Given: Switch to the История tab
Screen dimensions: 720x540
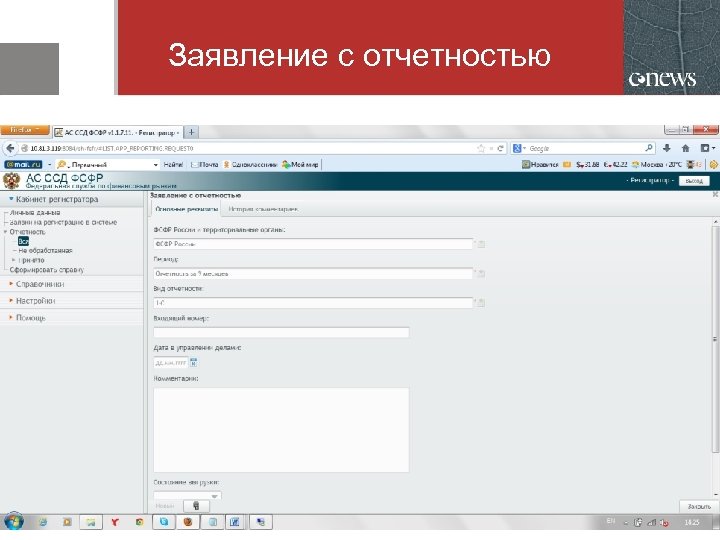Looking at the screenshot, I should click(263, 209).
